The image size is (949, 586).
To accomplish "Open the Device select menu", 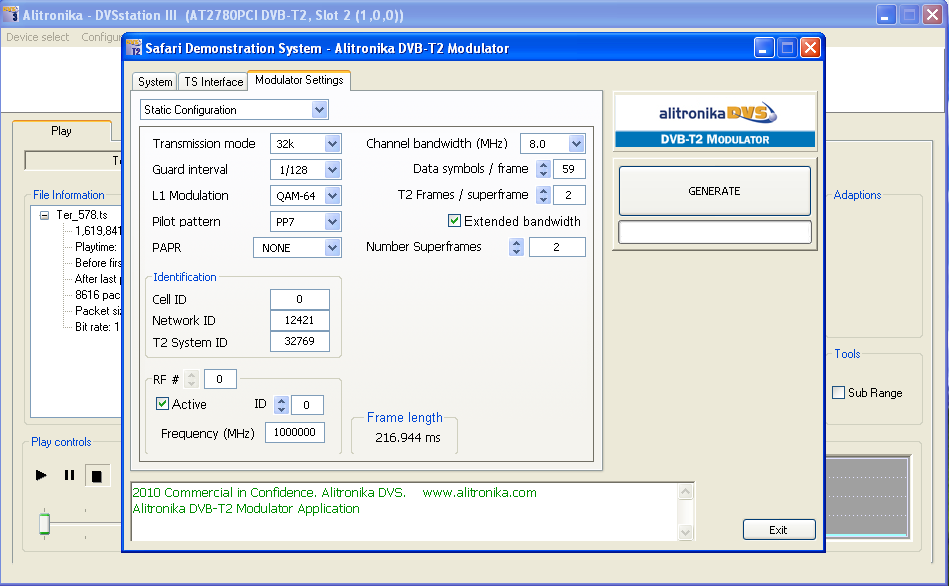I will [x=38, y=37].
